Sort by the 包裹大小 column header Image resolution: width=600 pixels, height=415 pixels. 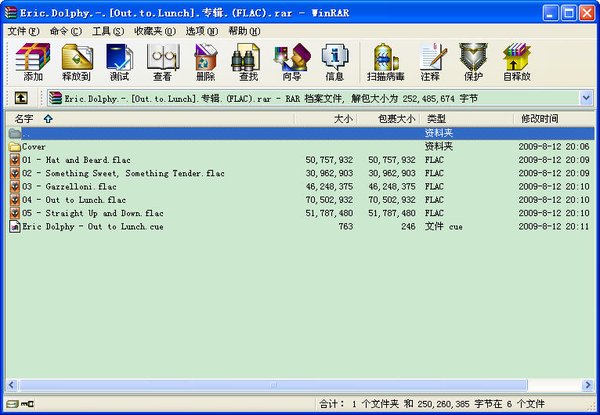point(388,119)
